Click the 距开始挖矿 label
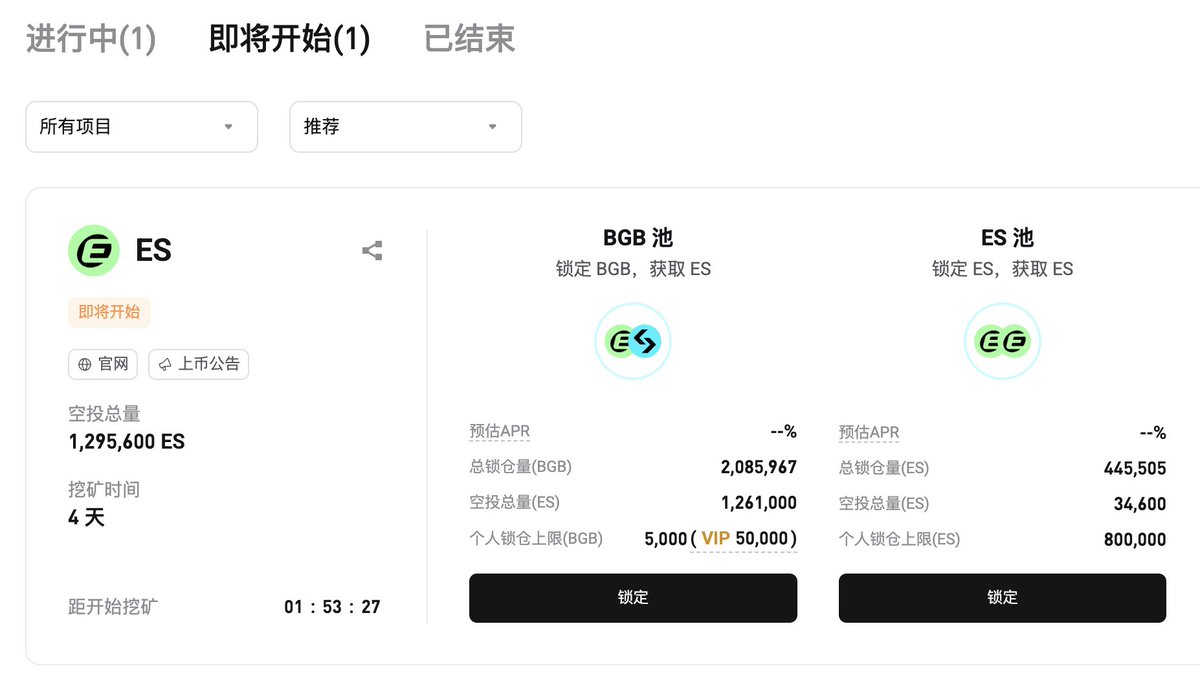 coord(113,606)
